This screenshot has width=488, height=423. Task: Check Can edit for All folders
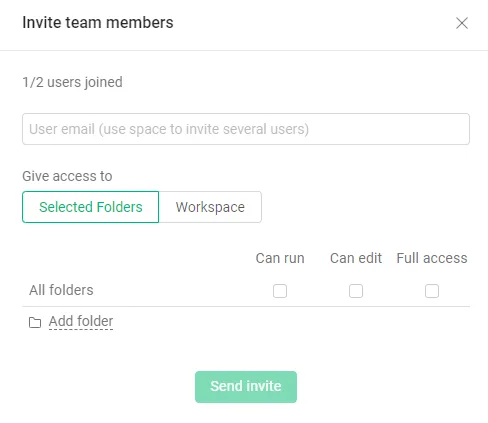coord(356,291)
